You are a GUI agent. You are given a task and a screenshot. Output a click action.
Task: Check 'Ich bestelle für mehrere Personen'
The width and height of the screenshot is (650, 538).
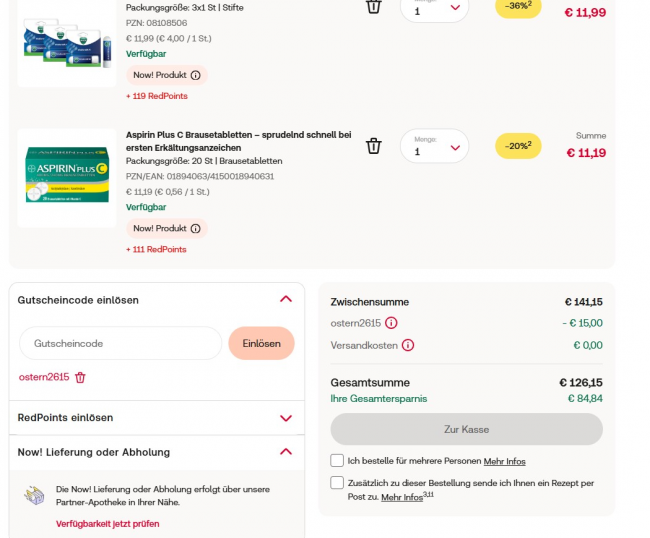coord(337,460)
